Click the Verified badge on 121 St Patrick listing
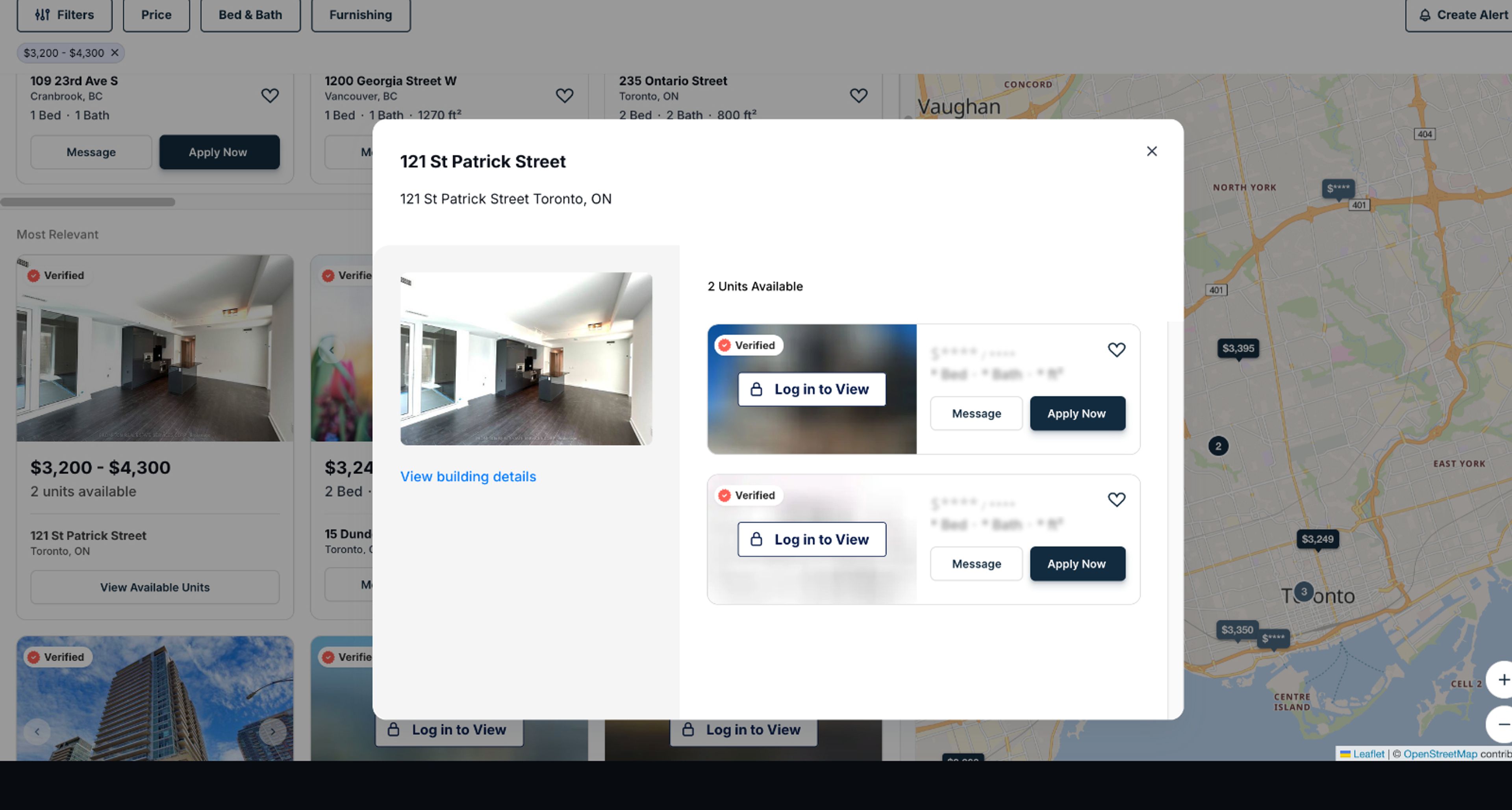 pos(56,275)
